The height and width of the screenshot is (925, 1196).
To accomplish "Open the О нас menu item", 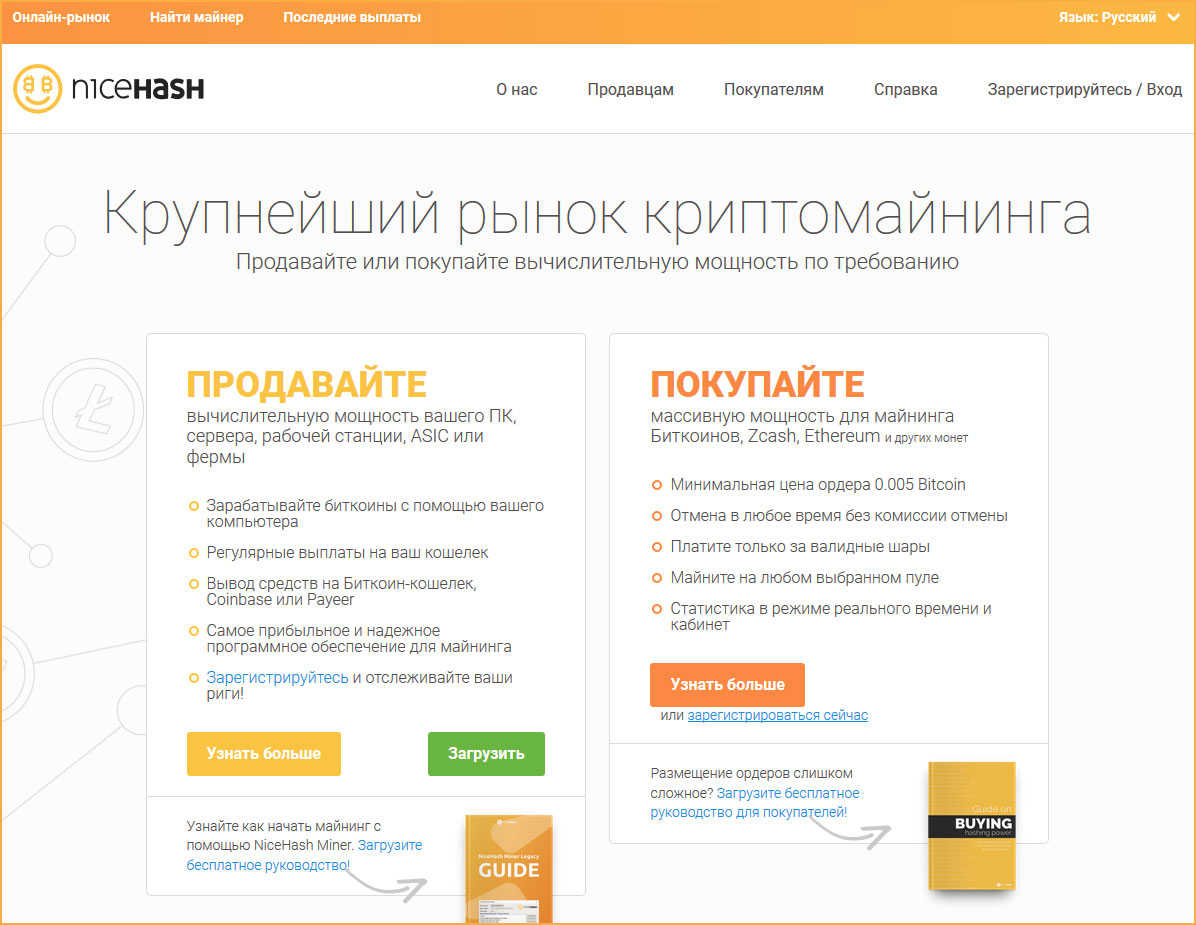I will [x=517, y=89].
